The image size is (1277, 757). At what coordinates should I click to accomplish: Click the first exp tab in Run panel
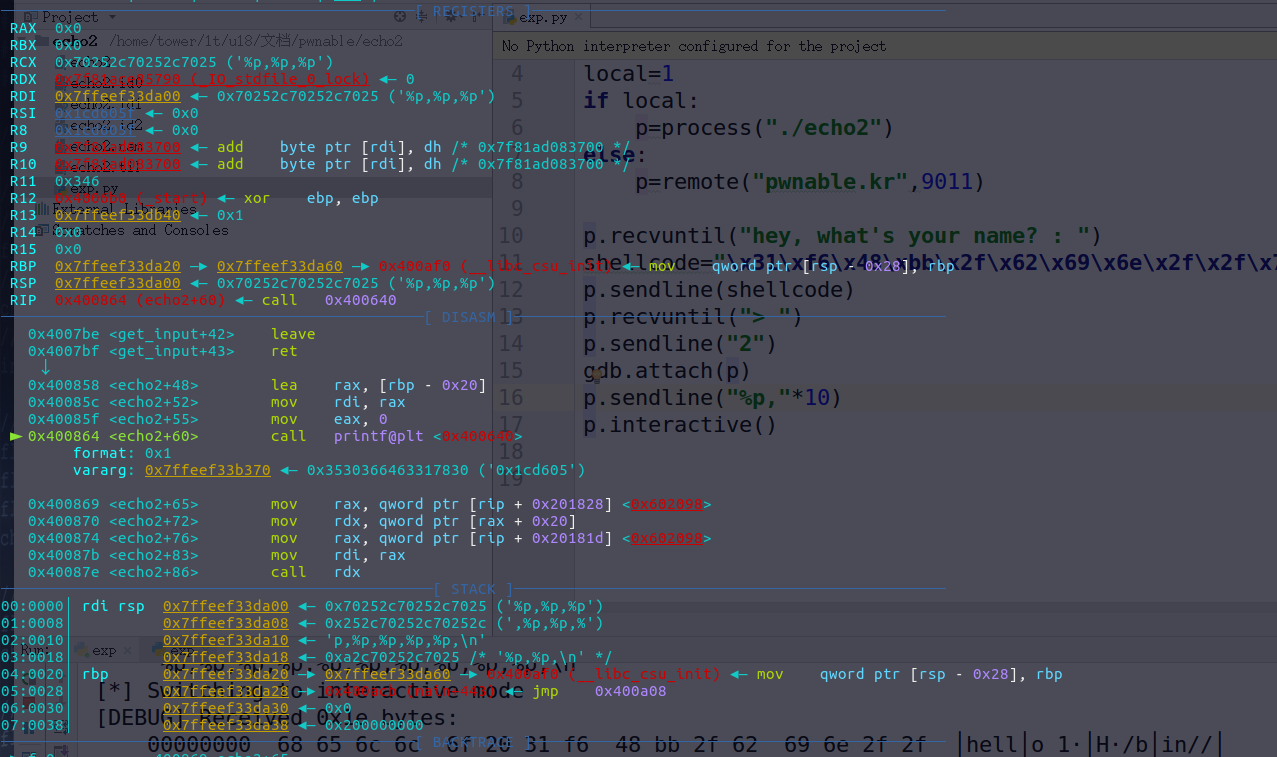[x=104, y=650]
